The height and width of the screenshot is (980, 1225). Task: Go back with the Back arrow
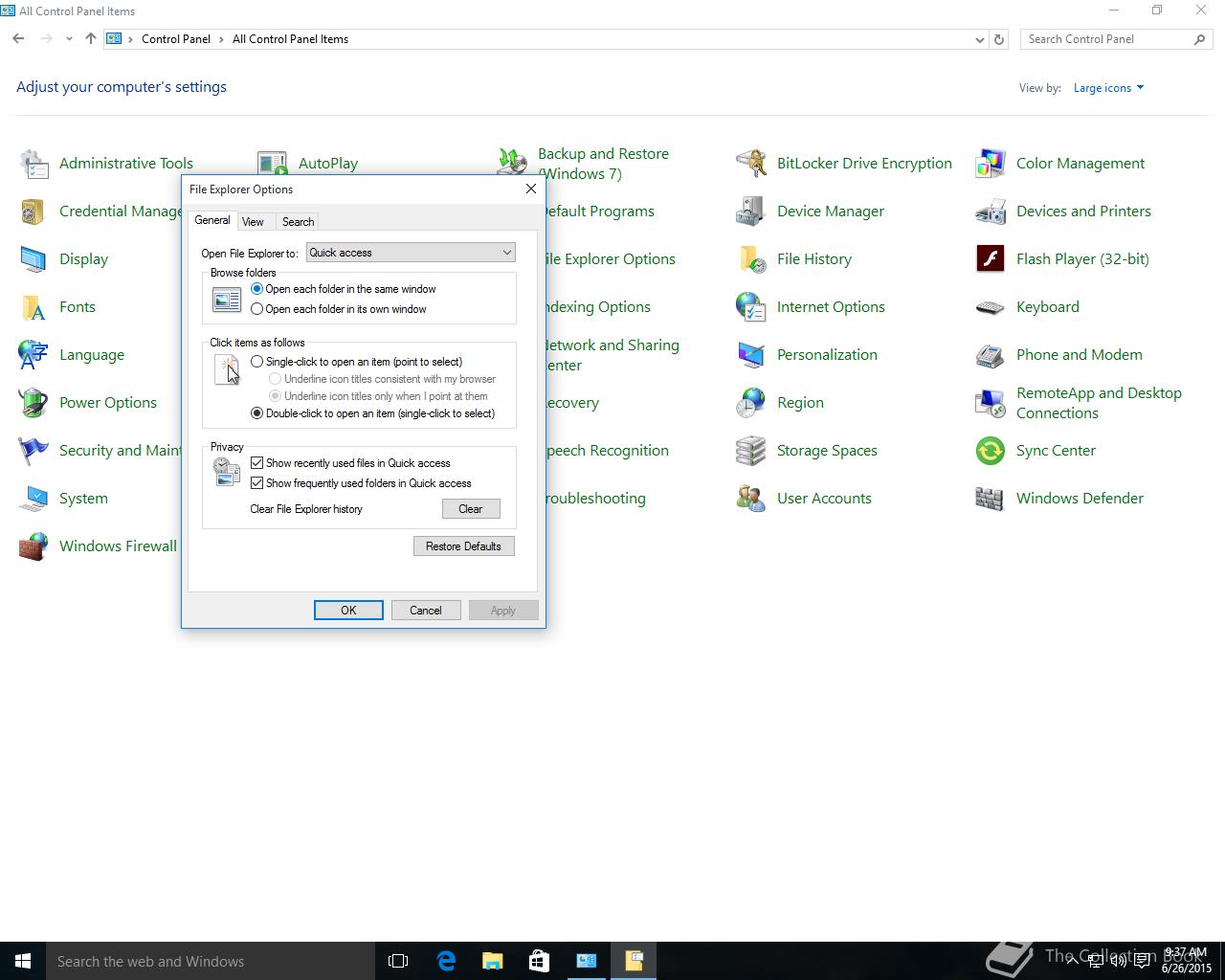[x=18, y=39]
